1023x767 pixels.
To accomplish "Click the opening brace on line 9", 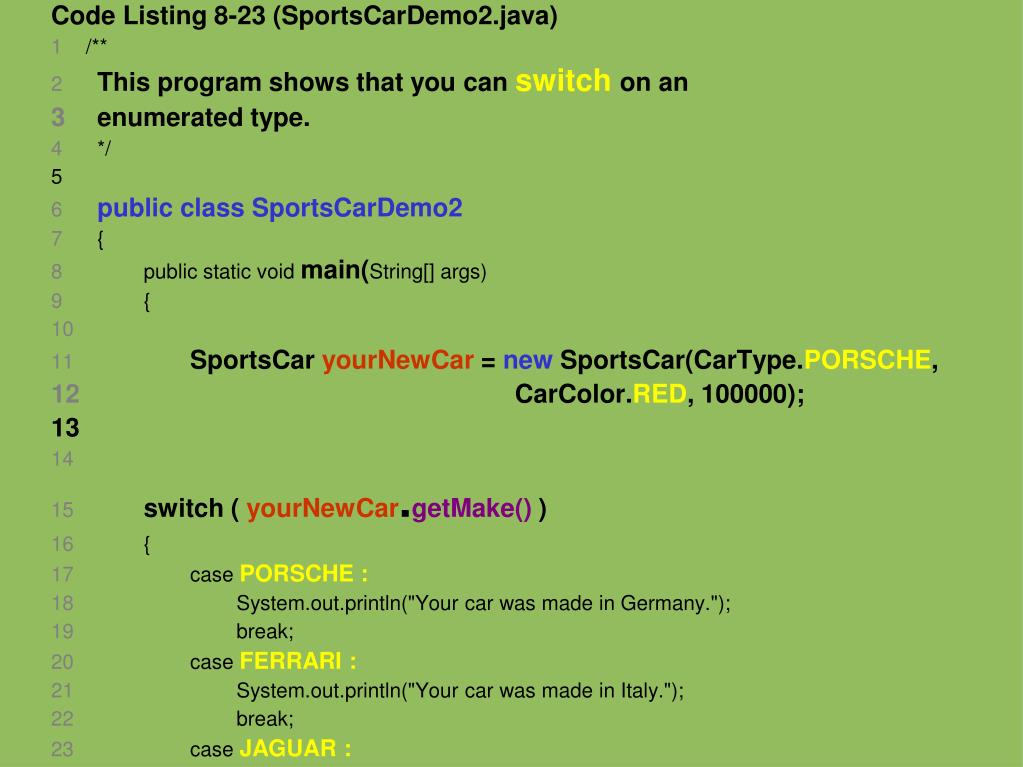I will (147, 302).
